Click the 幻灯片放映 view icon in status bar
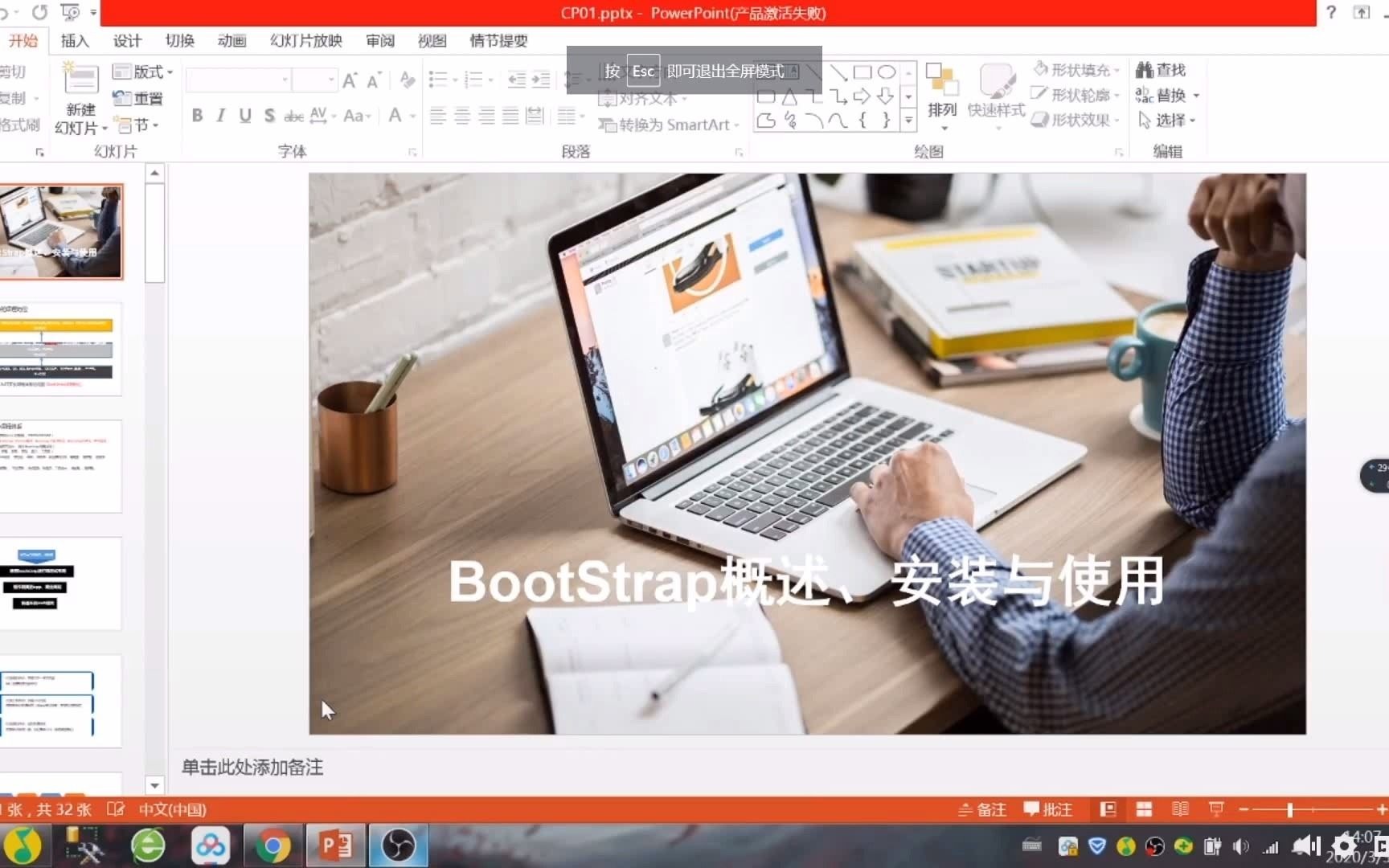This screenshot has width=1389, height=868. coord(1215,809)
